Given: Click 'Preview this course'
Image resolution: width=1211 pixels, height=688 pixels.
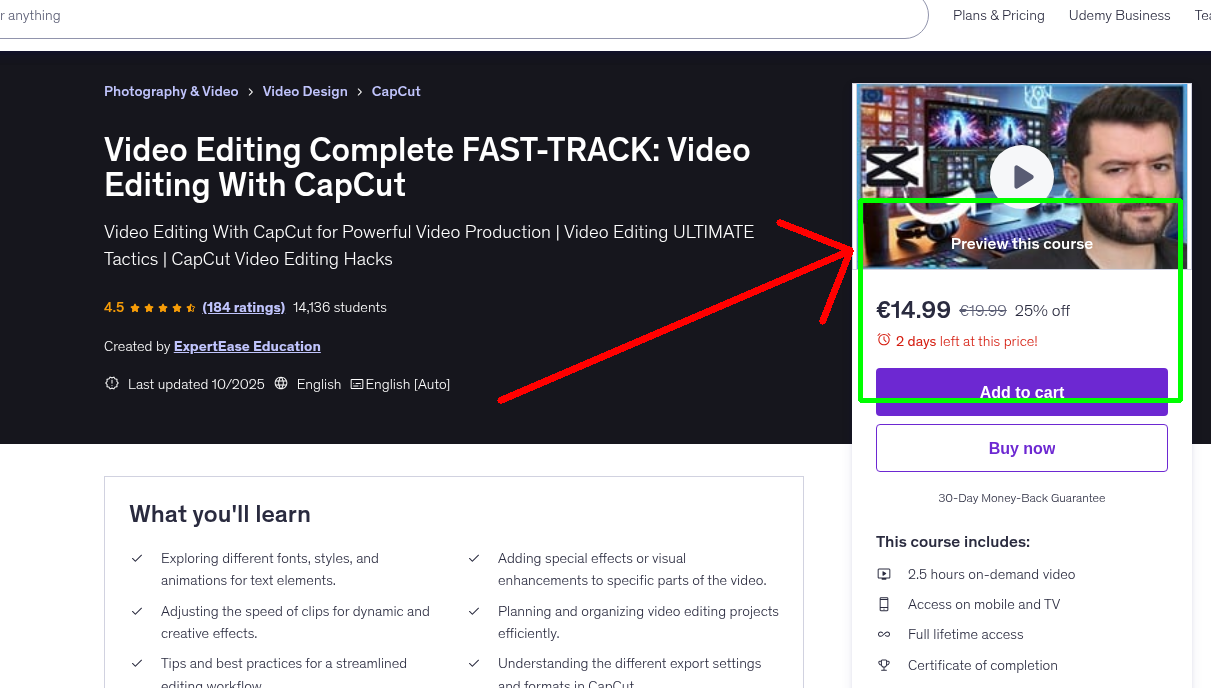Looking at the screenshot, I should (x=1021, y=243).
